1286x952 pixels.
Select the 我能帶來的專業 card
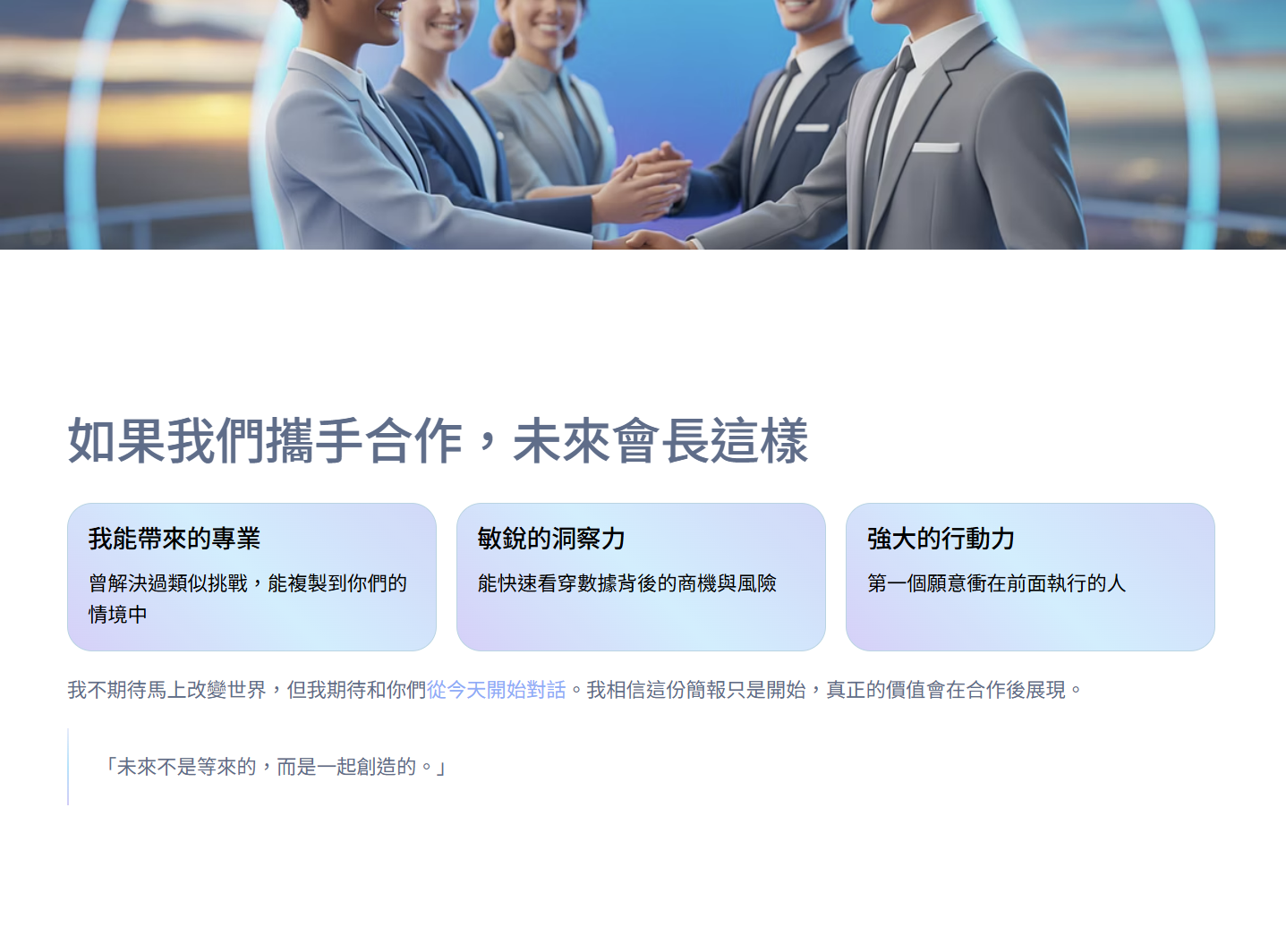(251, 577)
